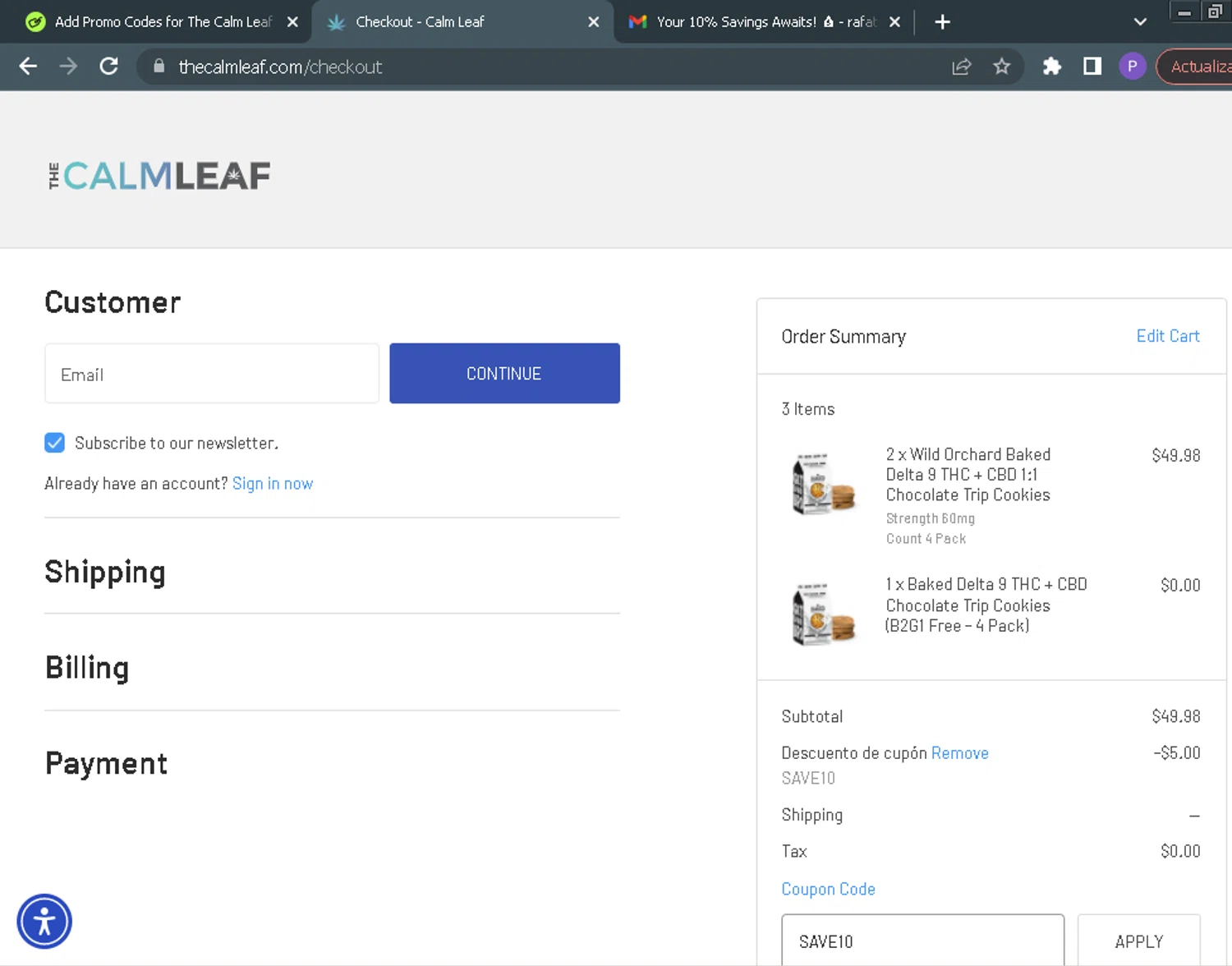Click the Strength 60mg label

[930, 518]
